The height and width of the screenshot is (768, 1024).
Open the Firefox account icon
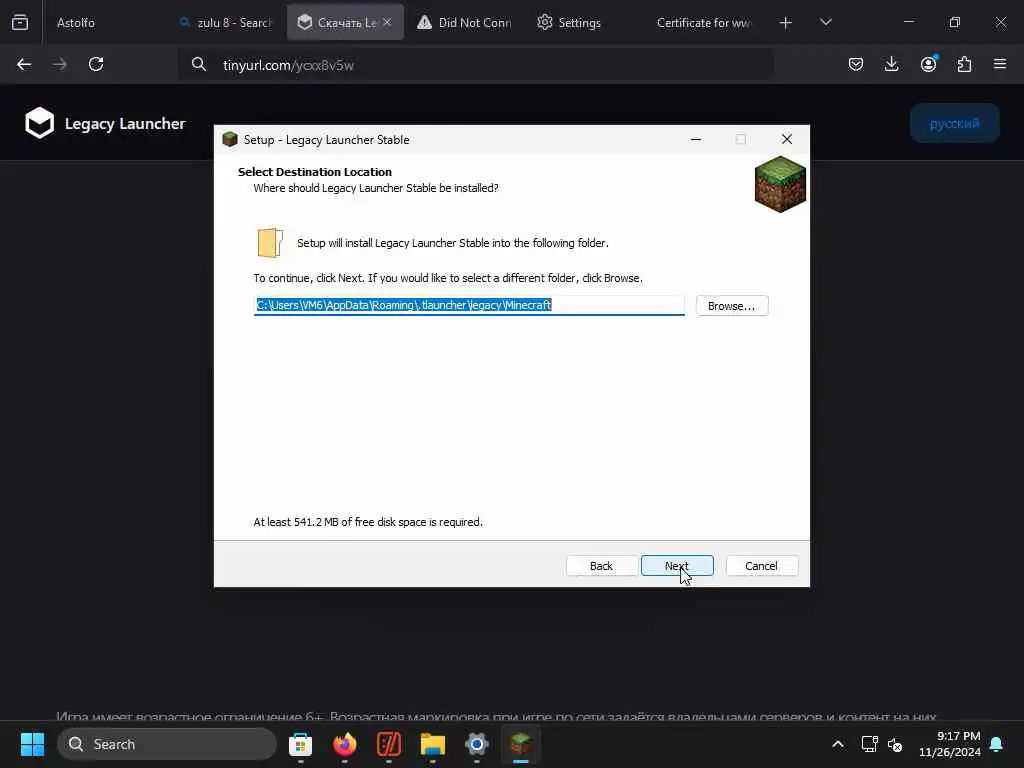tap(928, 64)
